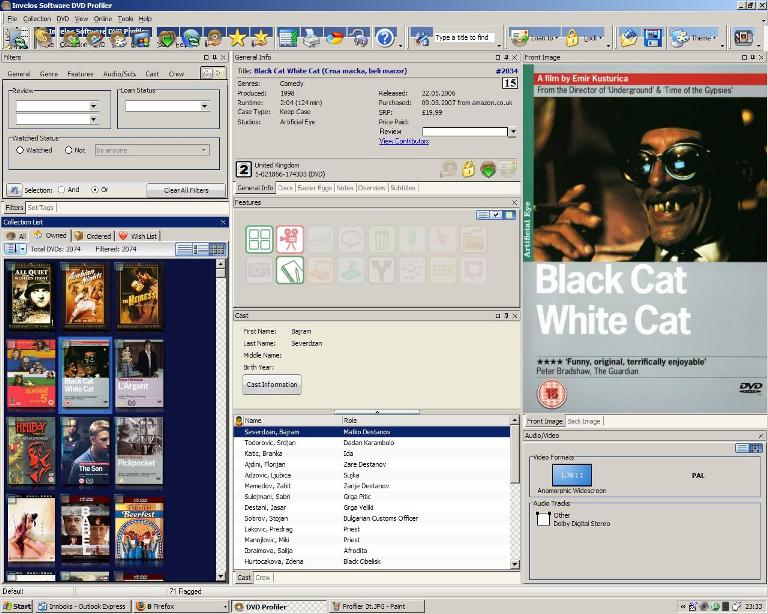Select the And selection radio button
This screenshot has width=768, height=614.
click(x=61, y=189)
